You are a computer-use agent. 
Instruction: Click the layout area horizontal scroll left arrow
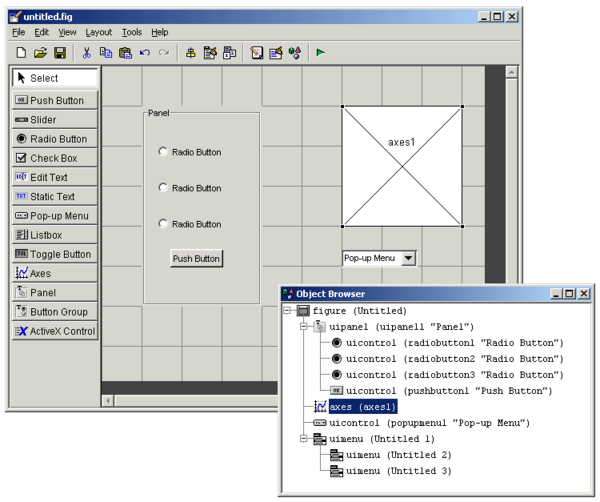click(108, 401)
